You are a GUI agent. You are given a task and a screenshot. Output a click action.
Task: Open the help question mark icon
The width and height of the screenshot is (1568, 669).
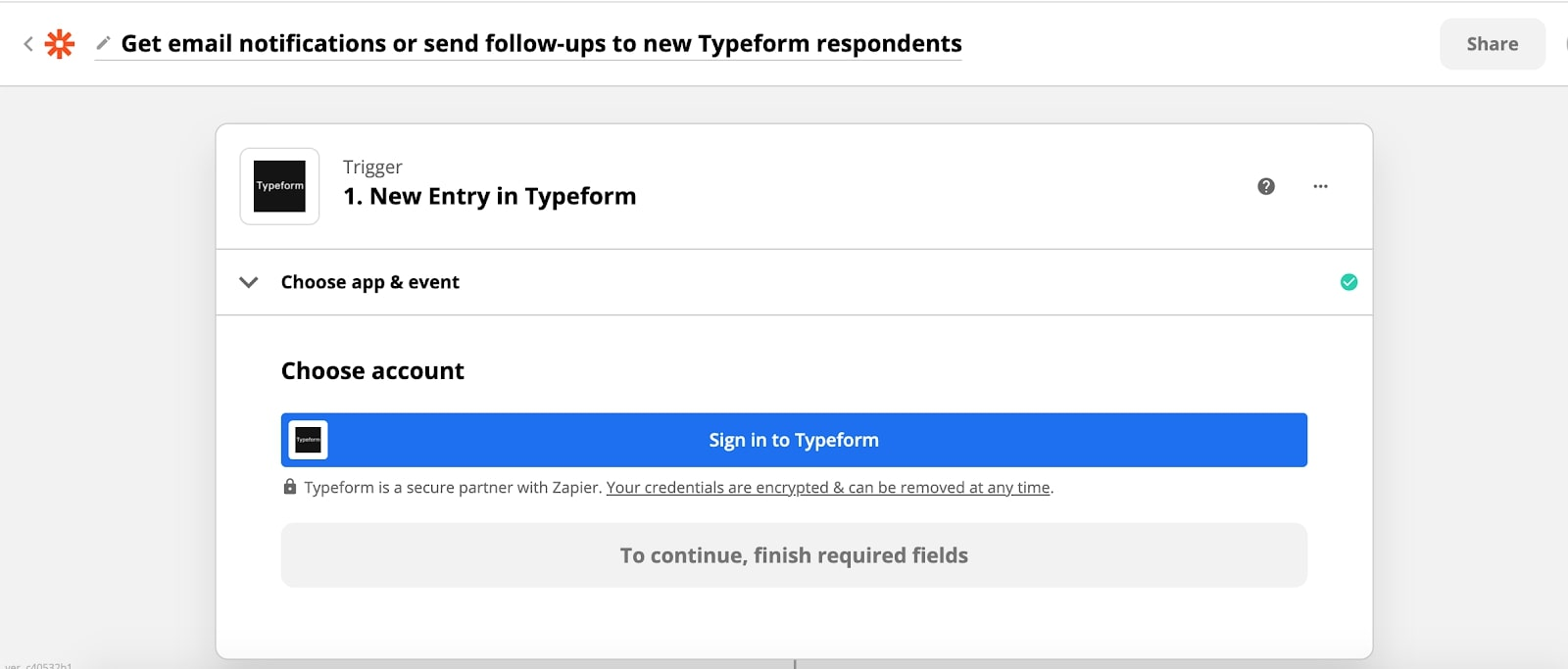(1266, 186)
